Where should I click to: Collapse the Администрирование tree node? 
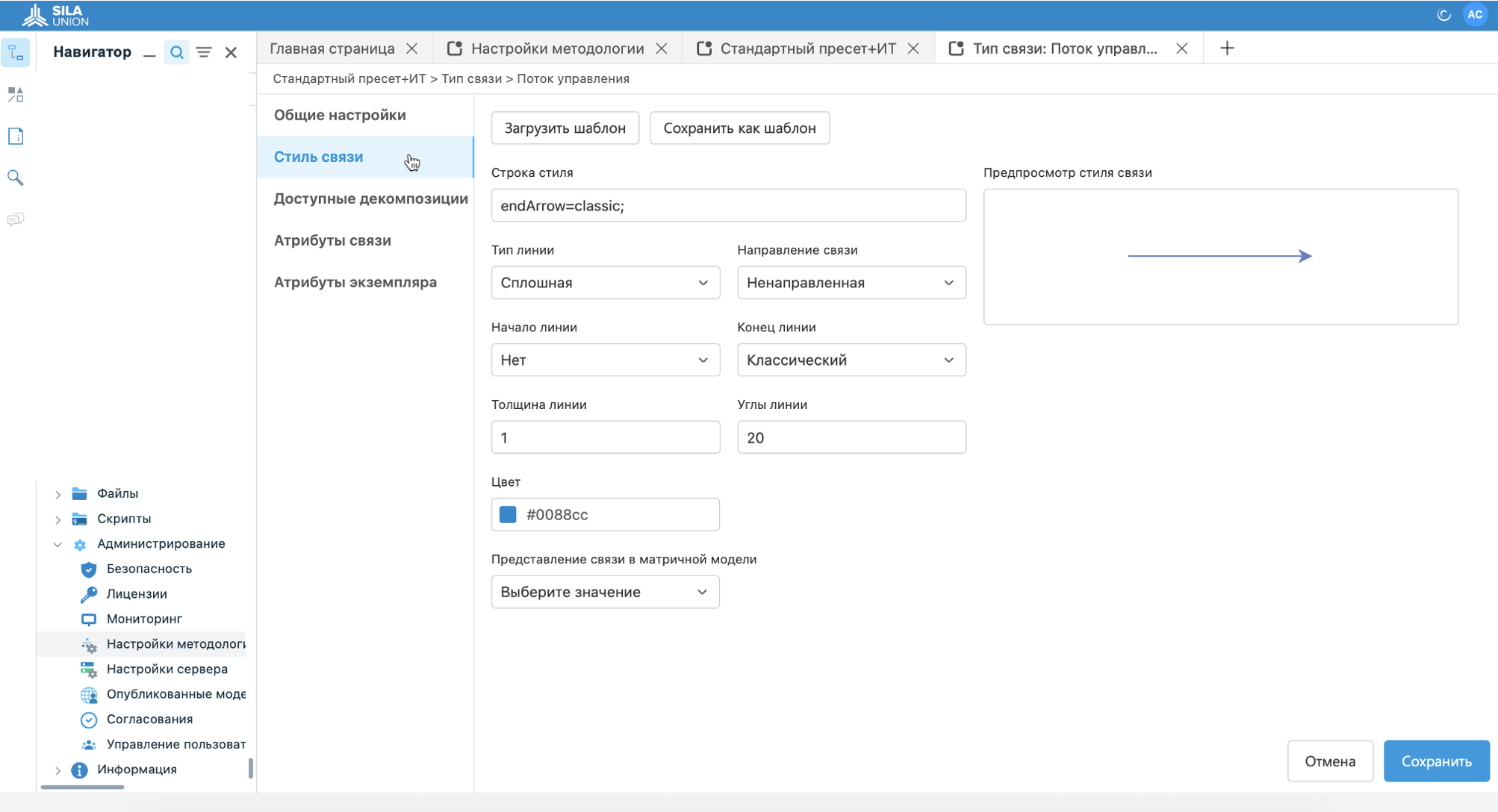point(58,544)
